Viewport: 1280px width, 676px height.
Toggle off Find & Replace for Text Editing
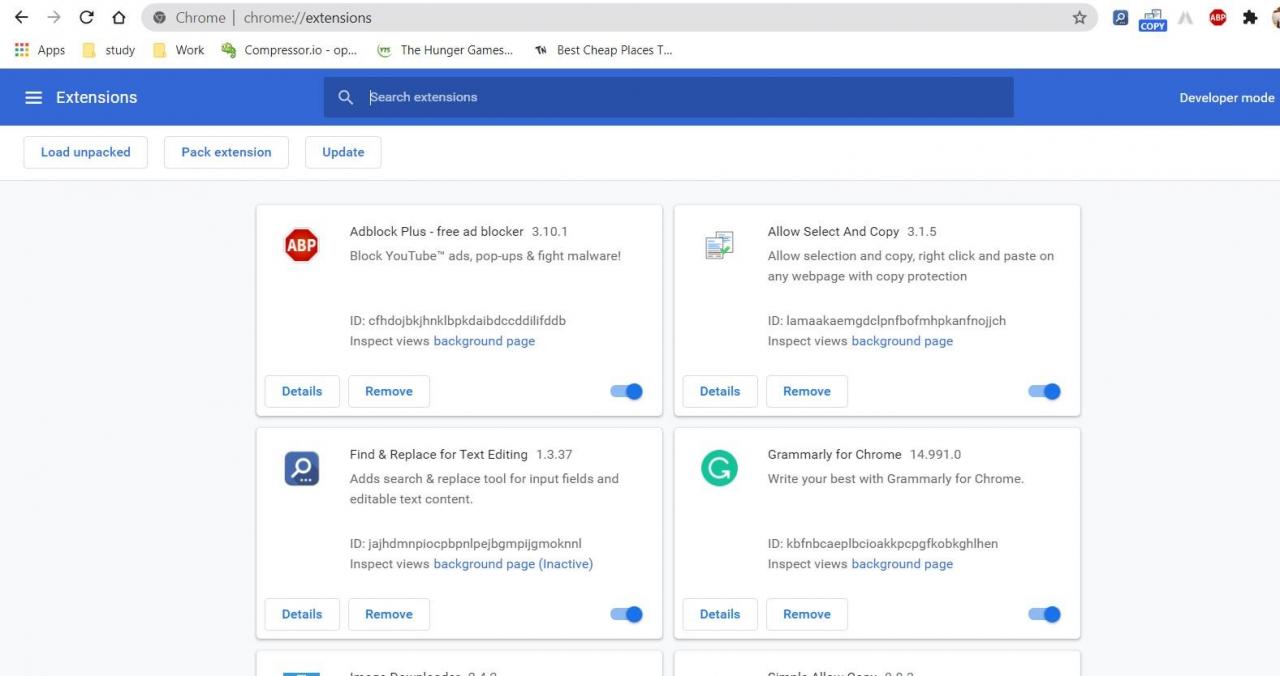click(x=627, y=614)
